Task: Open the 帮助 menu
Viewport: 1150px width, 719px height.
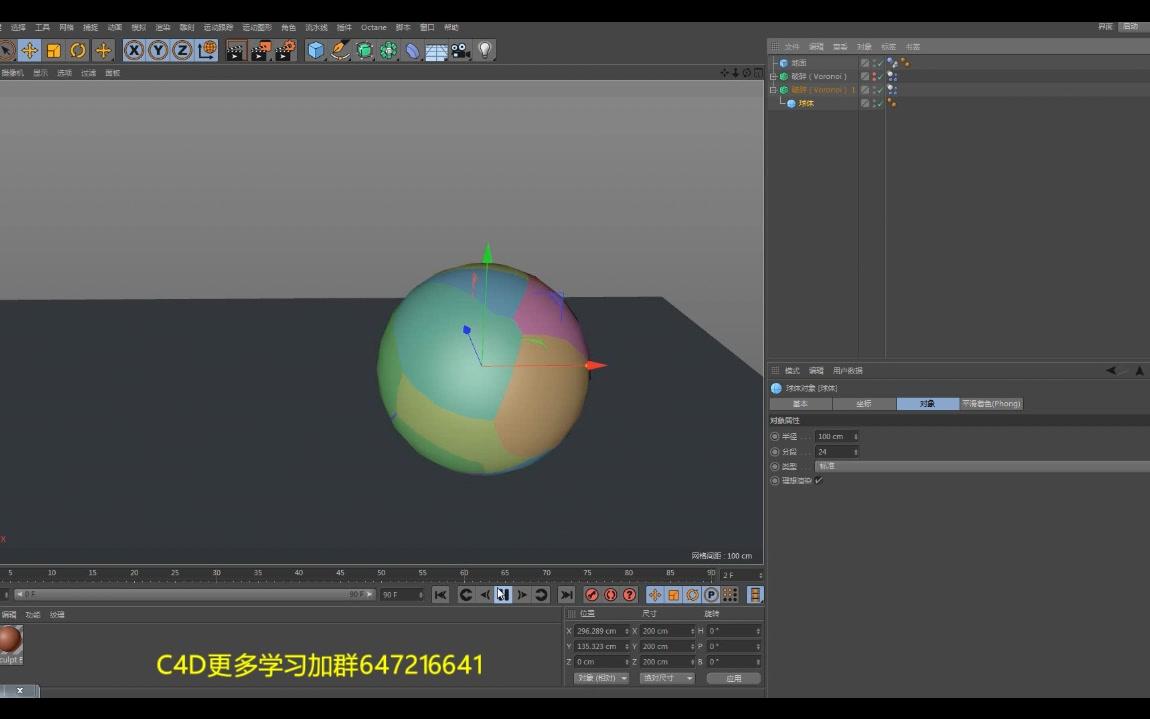Action: 451,27
